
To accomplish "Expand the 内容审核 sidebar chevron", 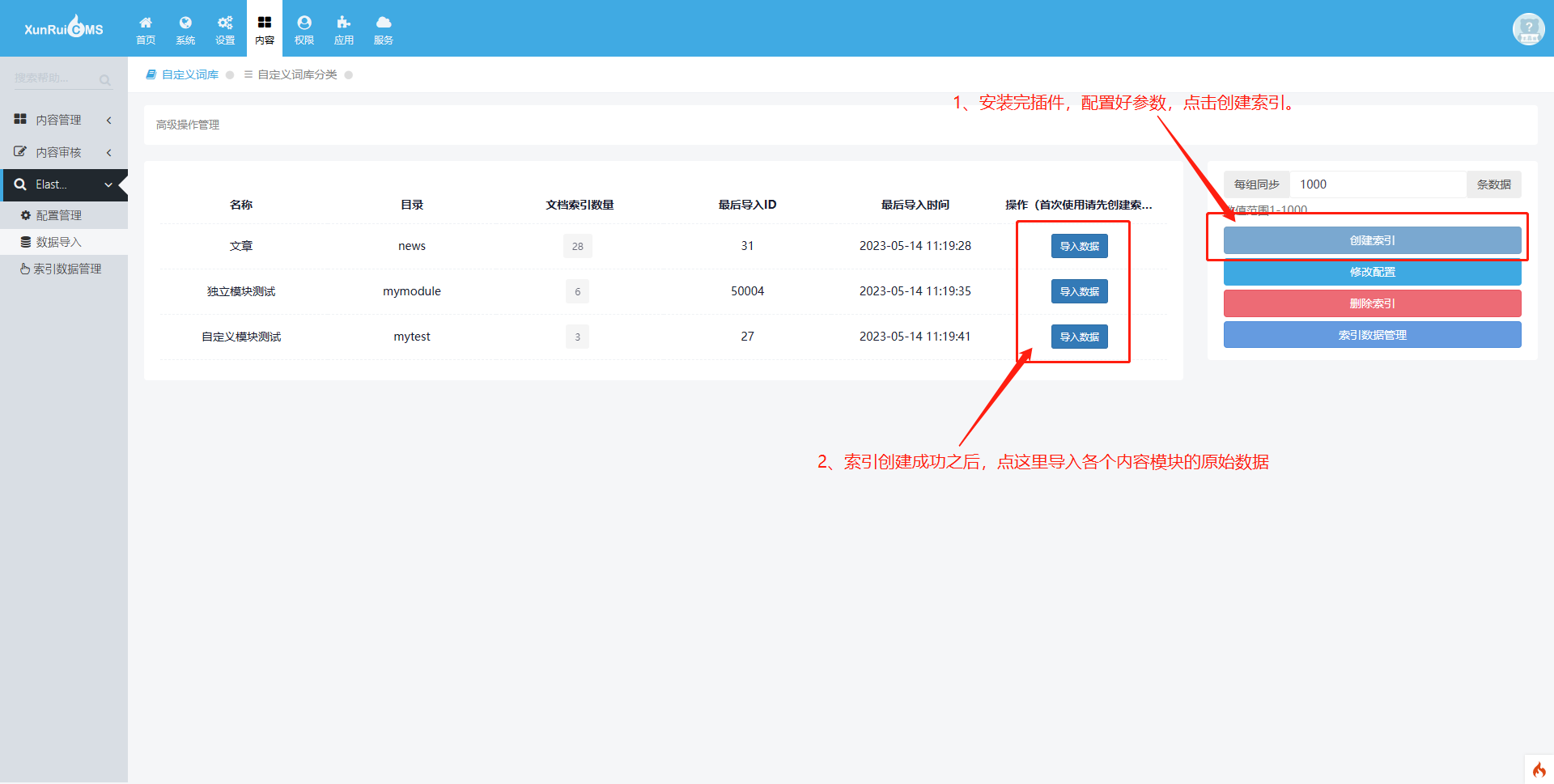I will pos(108,152).
